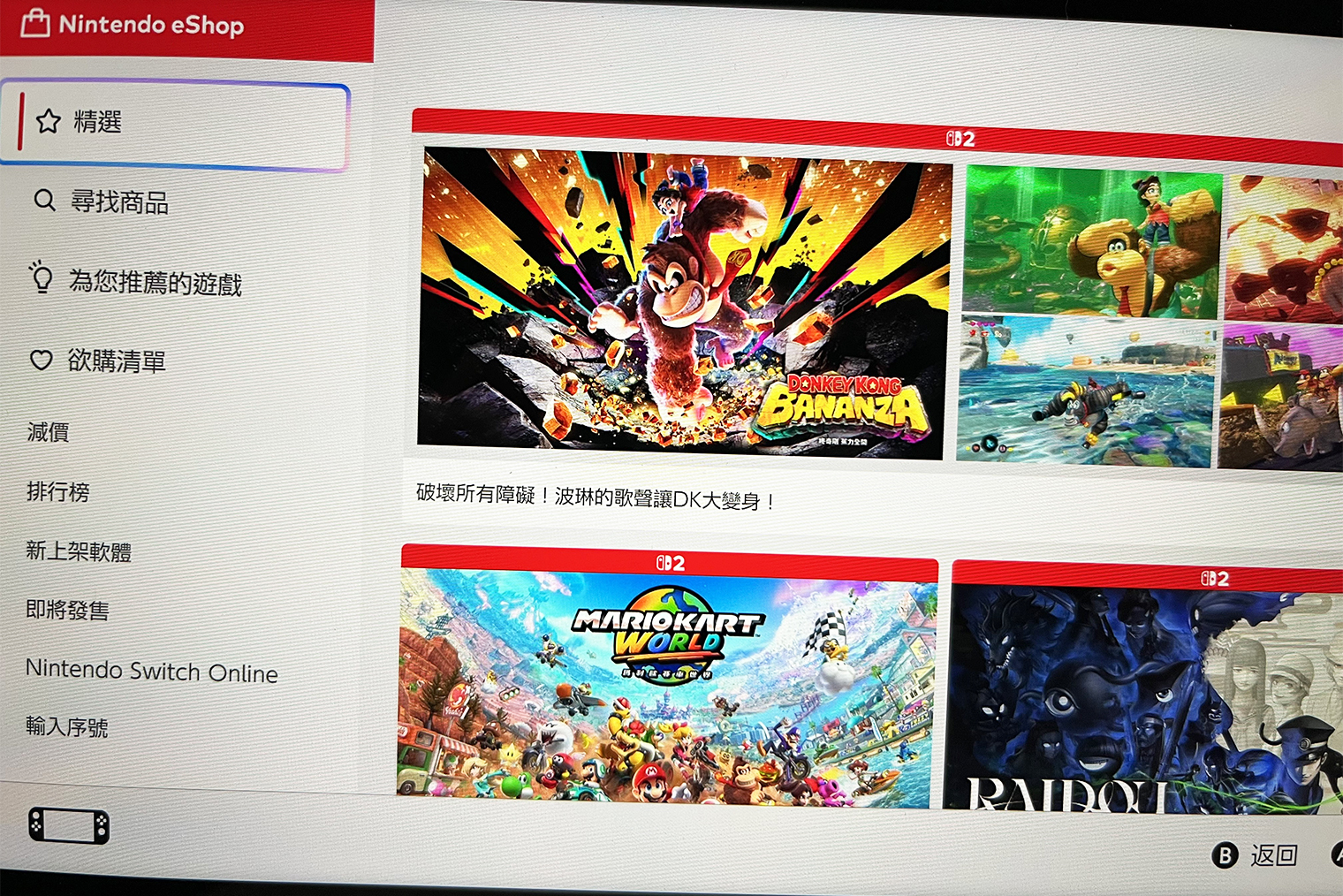Open 為您推薦的遊戲 menu item
Viewport: 1343px width, 896px height.
(156, 283)
